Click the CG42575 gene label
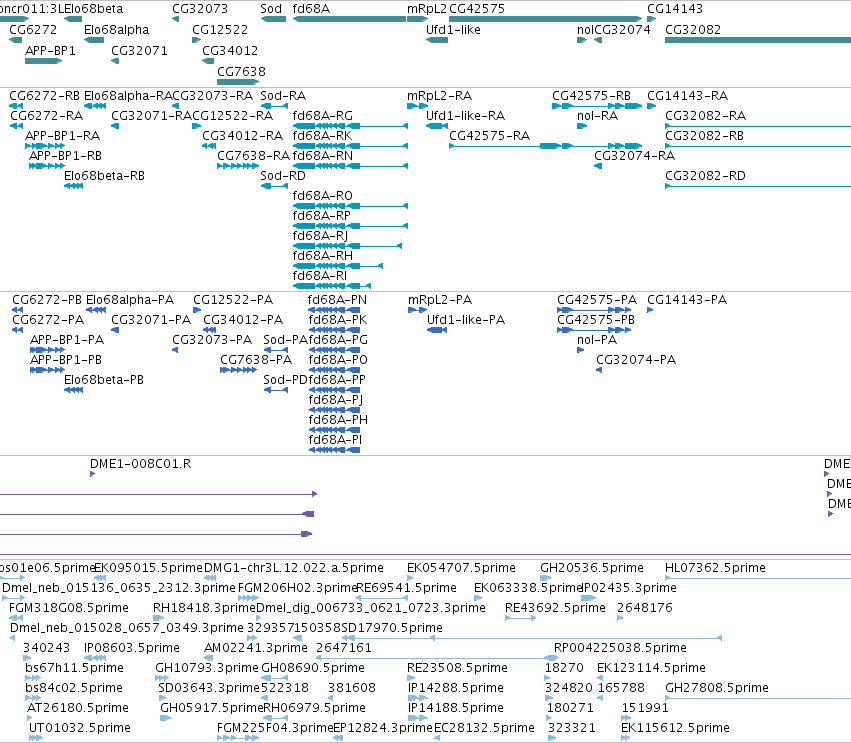851x743 pixels. click(x=477, y=9)
